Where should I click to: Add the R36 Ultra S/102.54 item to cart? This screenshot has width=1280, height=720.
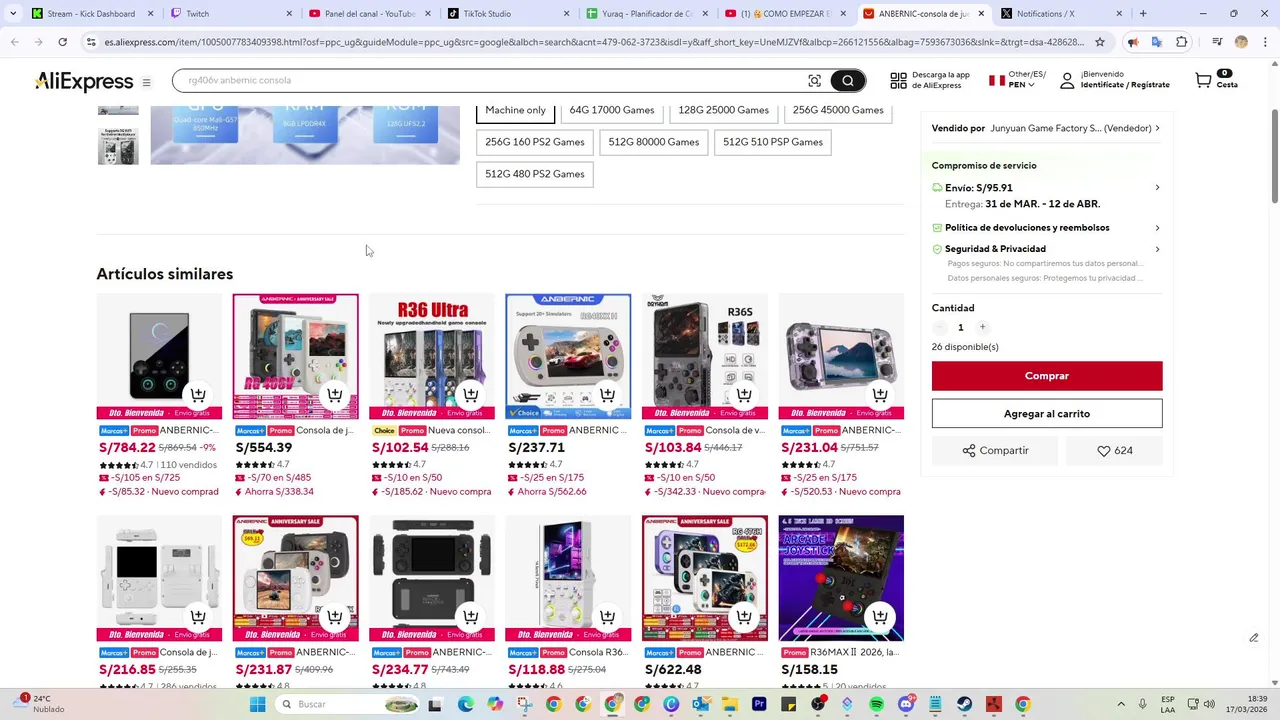pos(471,395)
